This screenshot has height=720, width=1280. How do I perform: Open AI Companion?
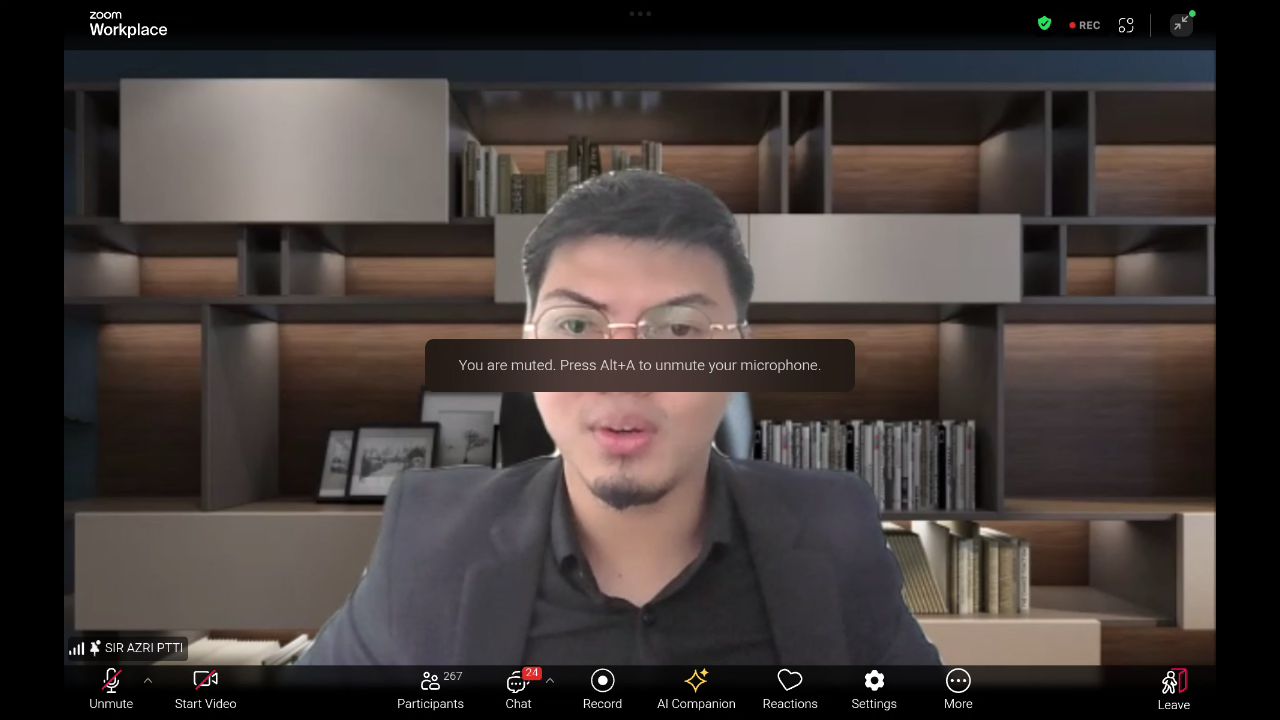click(x=696, y=689)
